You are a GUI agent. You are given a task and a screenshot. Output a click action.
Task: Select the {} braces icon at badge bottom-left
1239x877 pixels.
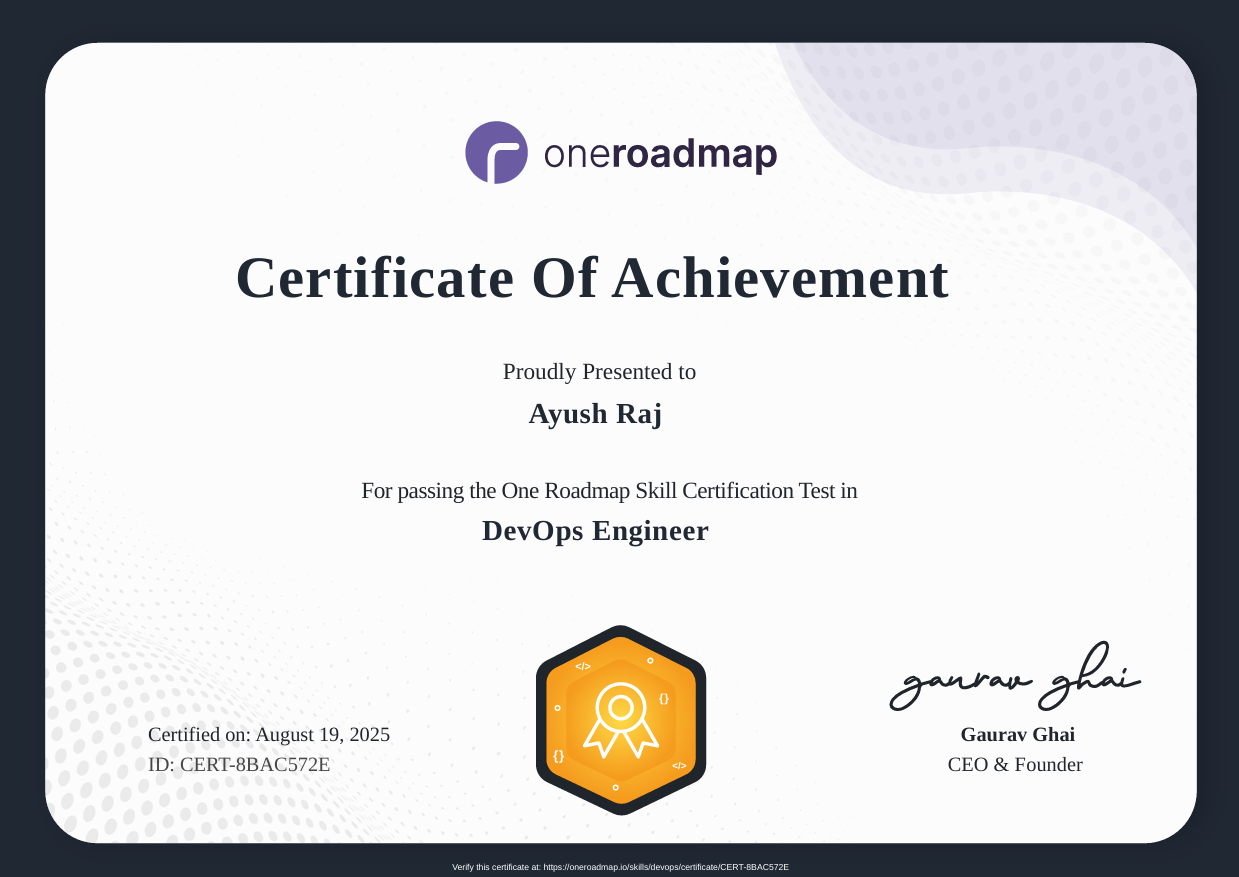[560, 756]
